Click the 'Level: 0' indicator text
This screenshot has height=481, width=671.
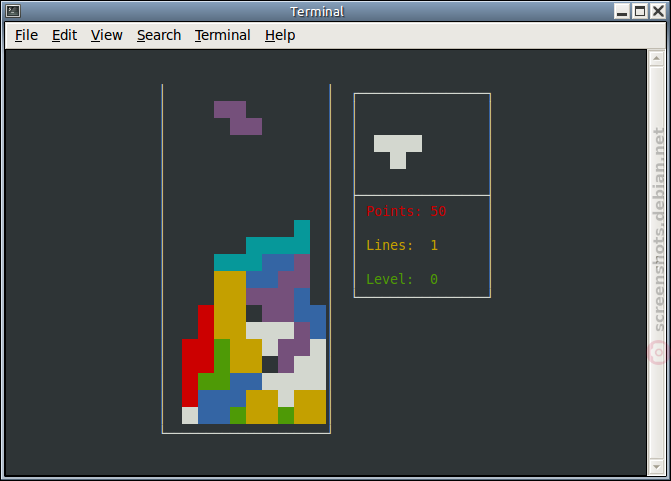point(402,279)
